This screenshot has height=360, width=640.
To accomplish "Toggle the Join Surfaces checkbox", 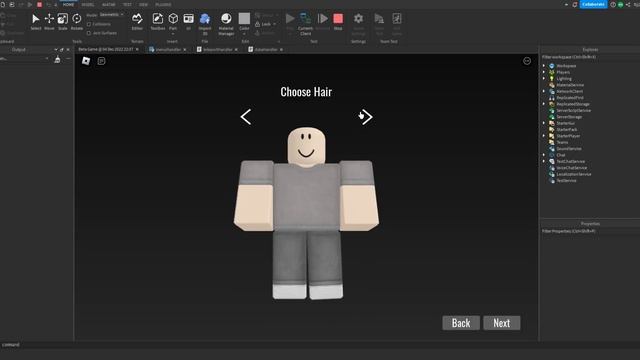I will 89,33.
